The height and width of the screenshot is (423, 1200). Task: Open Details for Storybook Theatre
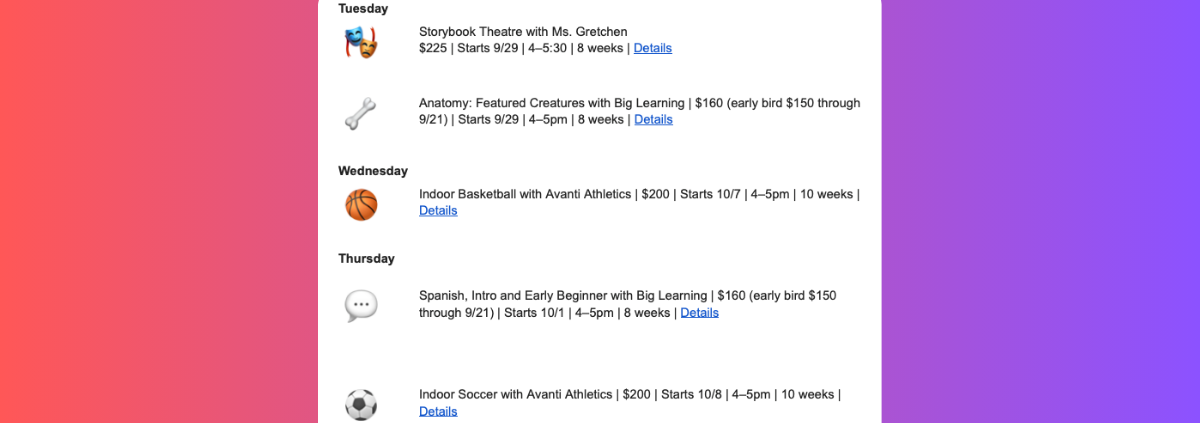(x=653, y=48)
